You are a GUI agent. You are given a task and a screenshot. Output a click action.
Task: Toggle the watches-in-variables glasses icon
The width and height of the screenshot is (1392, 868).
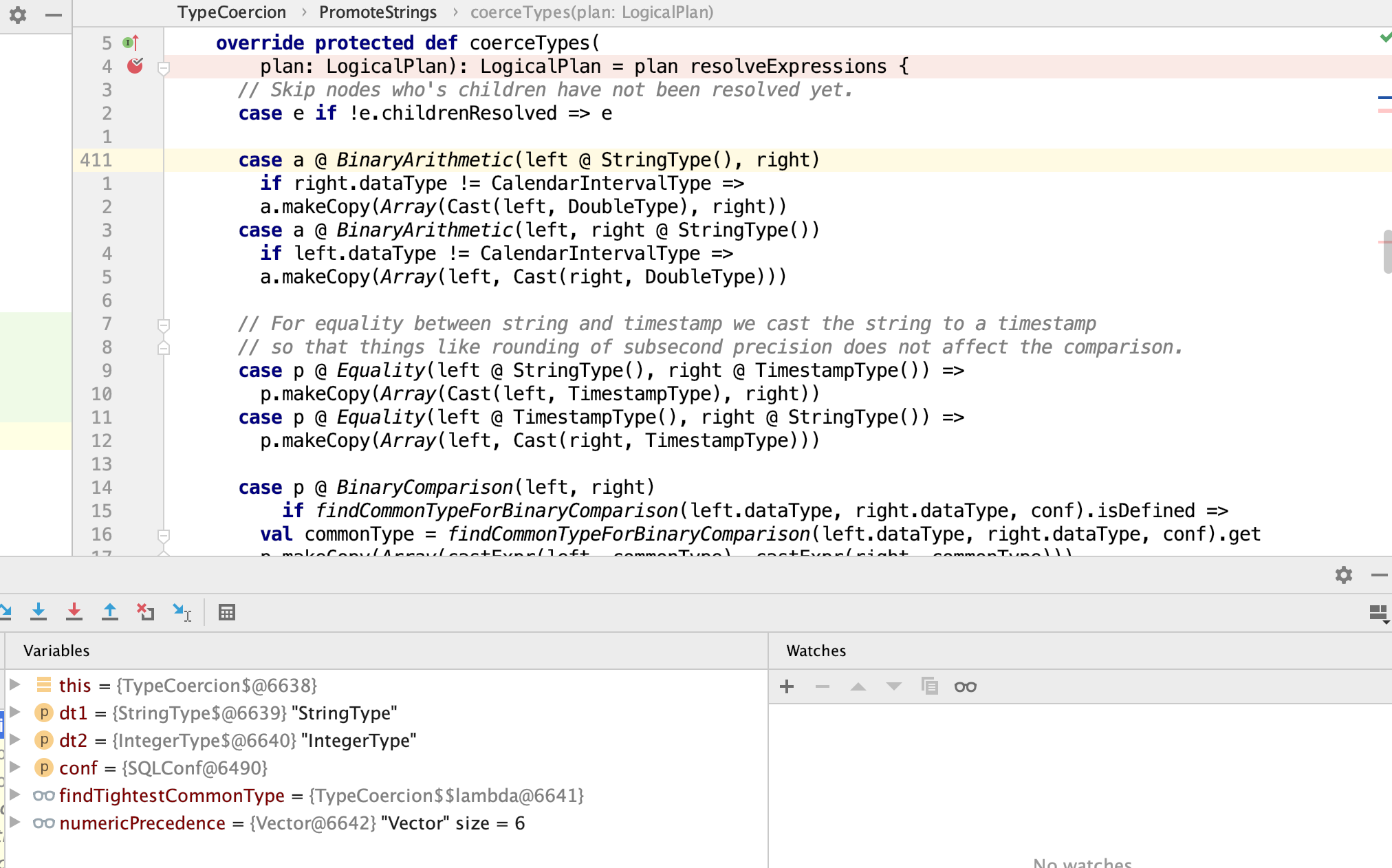(966, 686)
